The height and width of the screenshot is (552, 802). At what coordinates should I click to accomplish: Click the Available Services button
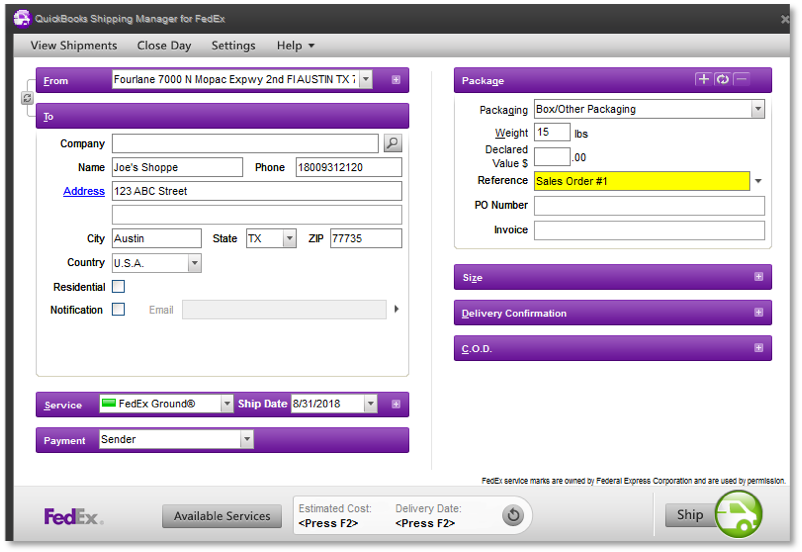222,516
